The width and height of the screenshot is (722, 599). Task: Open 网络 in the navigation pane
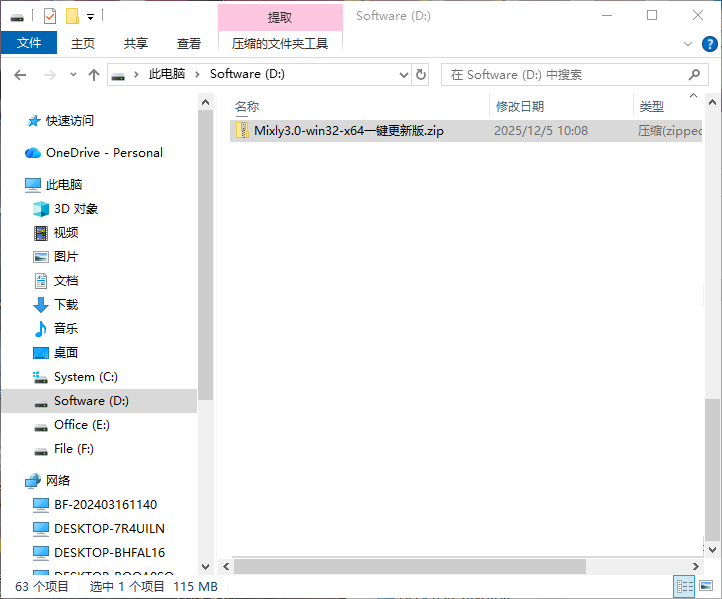[58, 481]
